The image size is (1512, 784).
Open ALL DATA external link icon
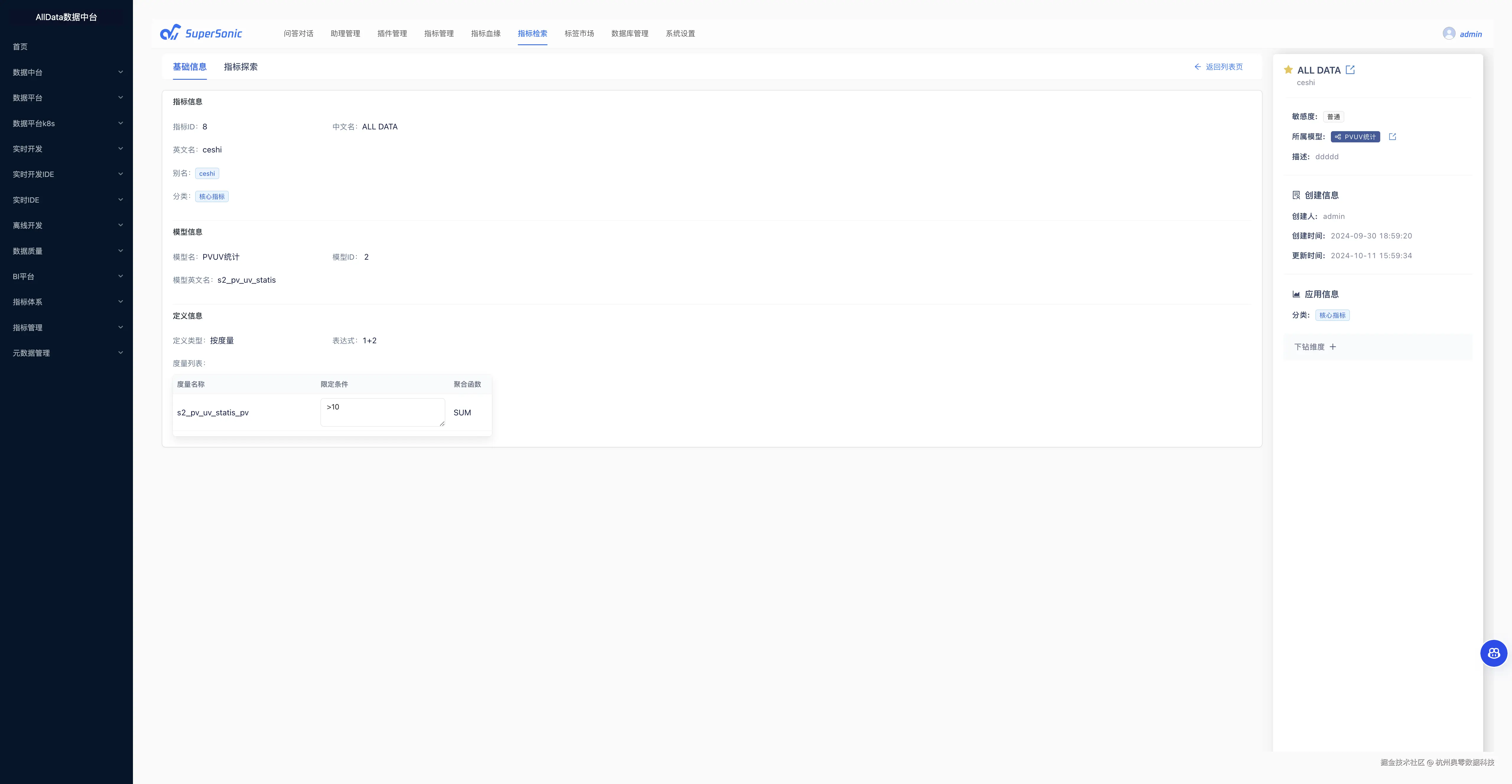click(1350, 70)
